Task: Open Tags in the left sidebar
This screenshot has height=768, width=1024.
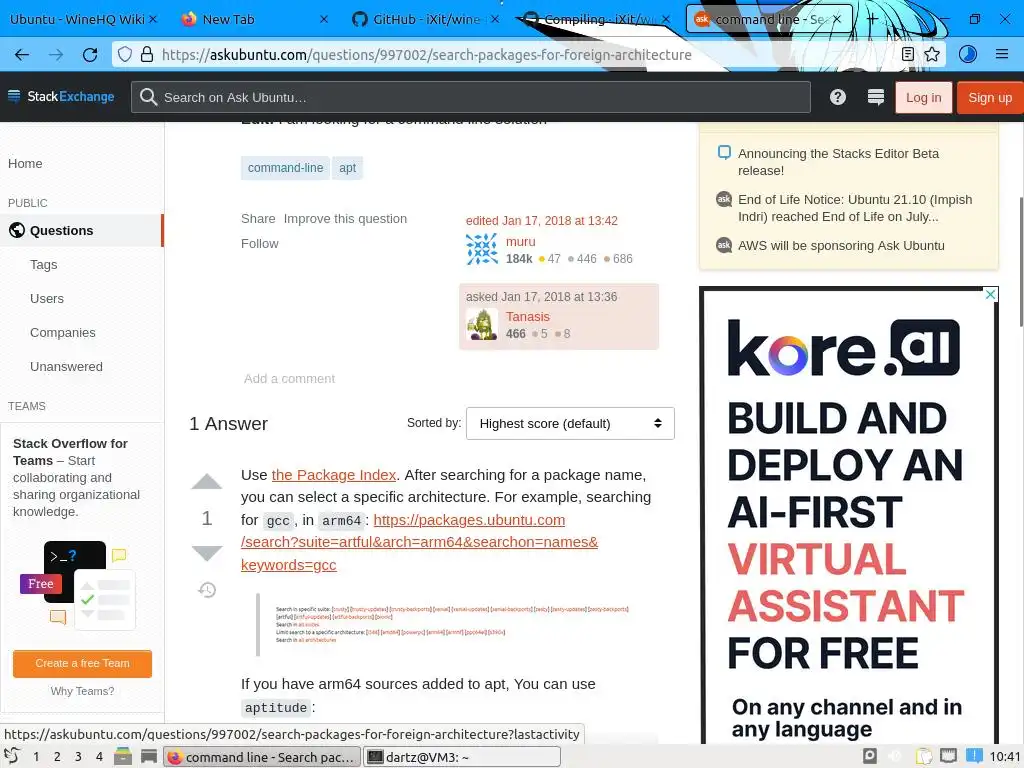Action: pos(44,264)
